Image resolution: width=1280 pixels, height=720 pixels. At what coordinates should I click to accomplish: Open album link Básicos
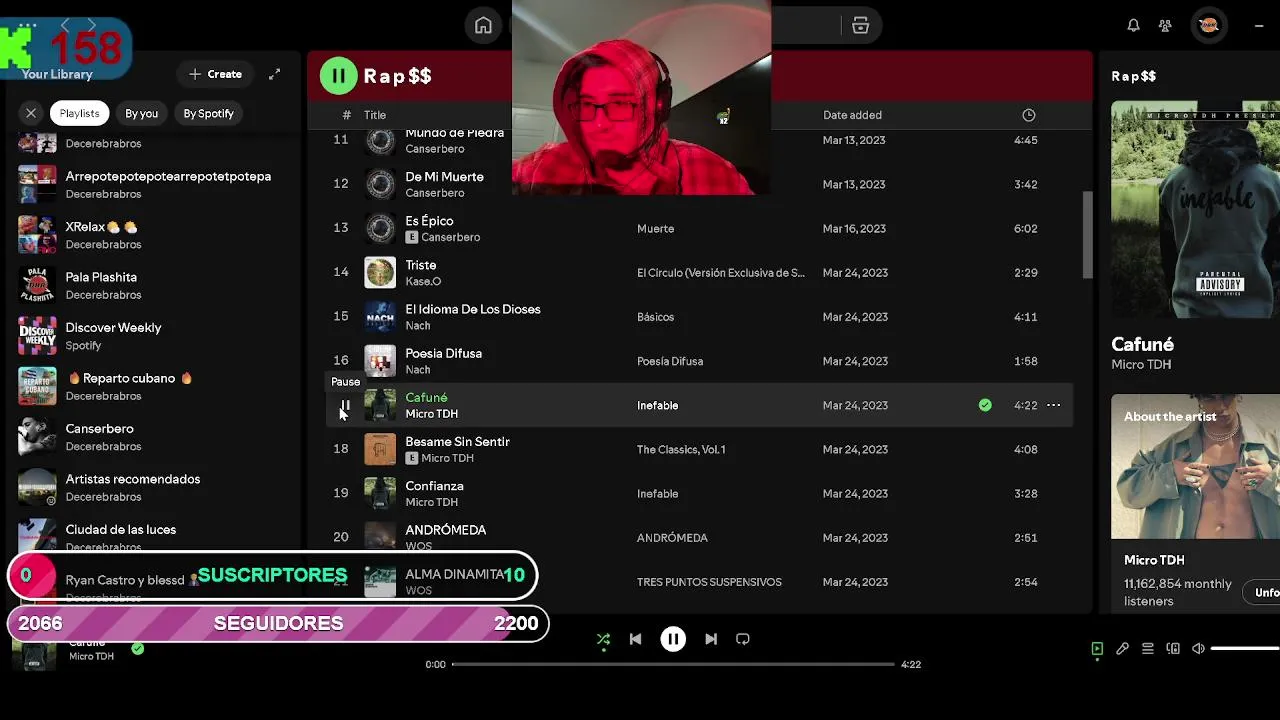coord(655,317)
